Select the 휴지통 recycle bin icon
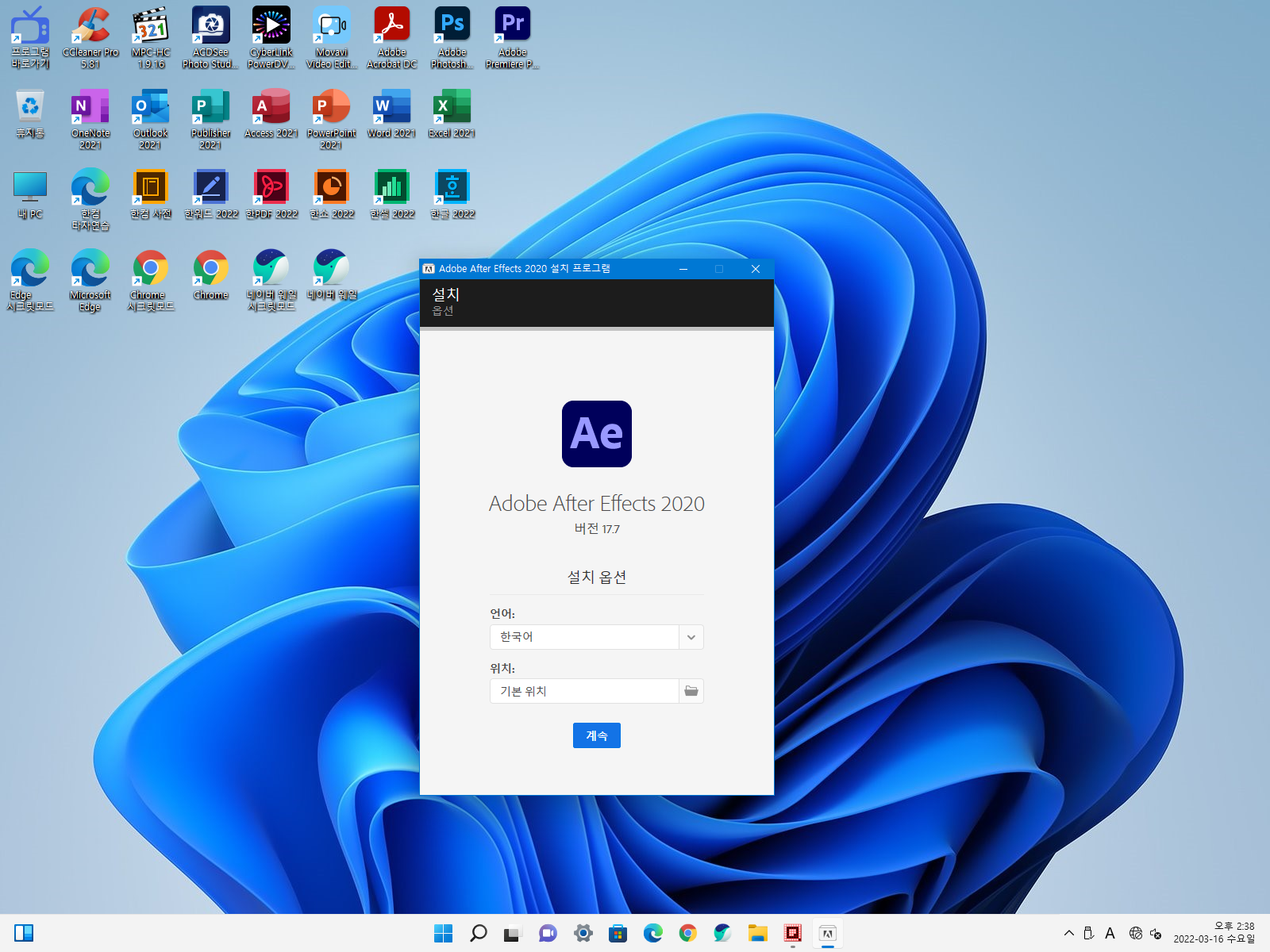The height and width of the screenshot is (952, 1270). point(30,113)
